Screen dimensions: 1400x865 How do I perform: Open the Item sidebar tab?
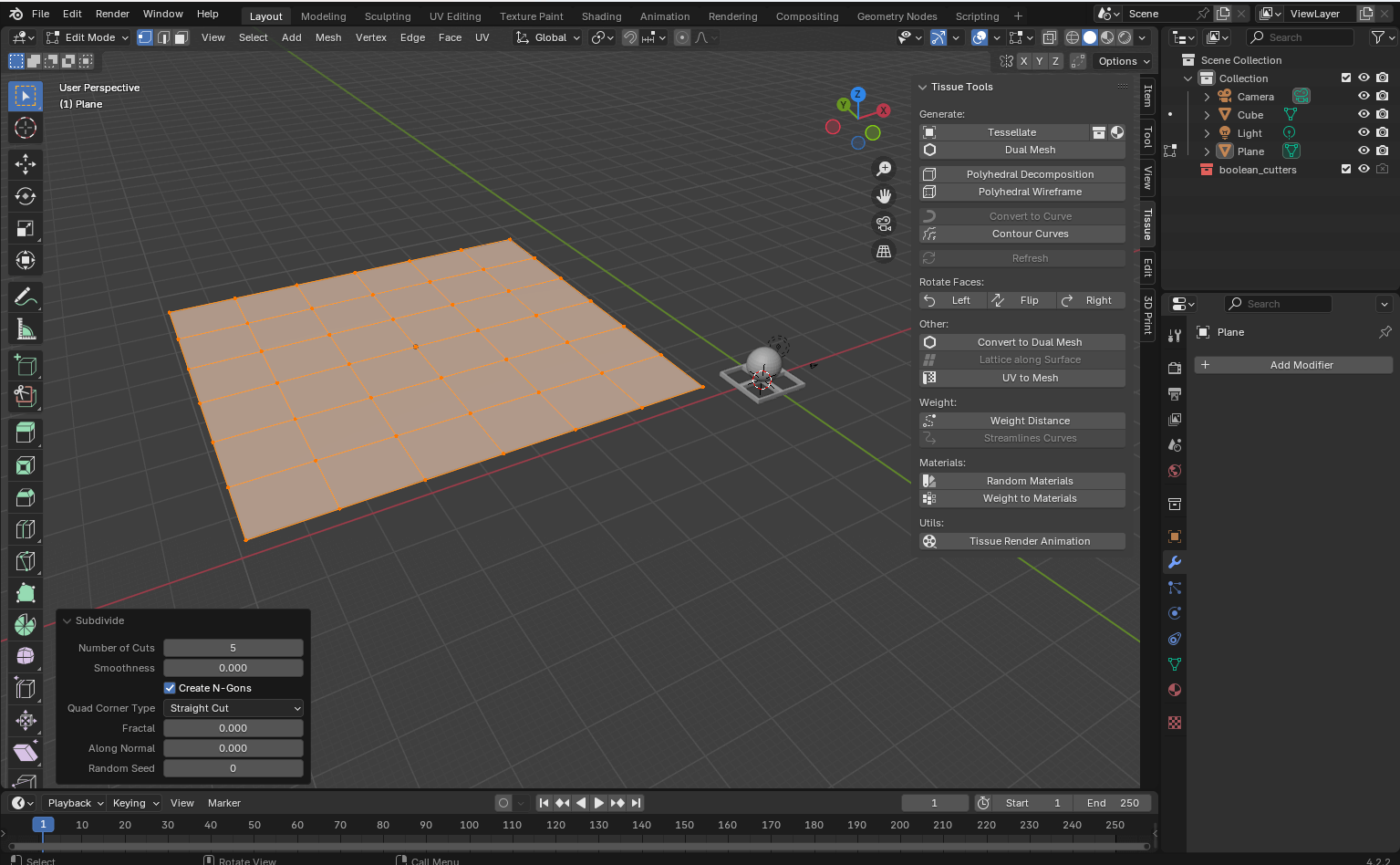click(1148, 95)
